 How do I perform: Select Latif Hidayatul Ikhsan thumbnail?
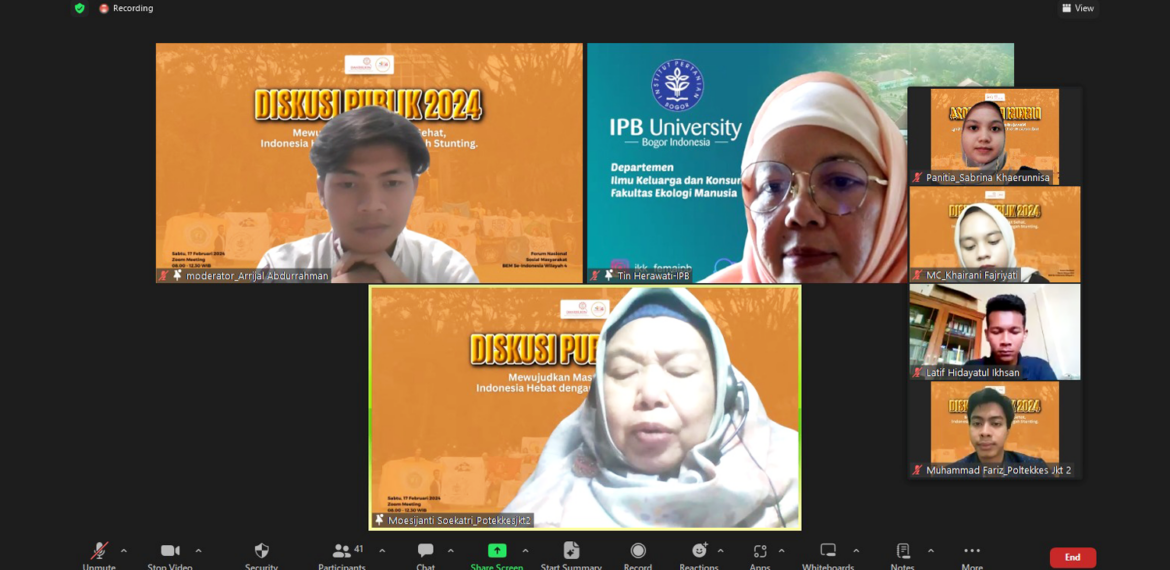[995, 332]
